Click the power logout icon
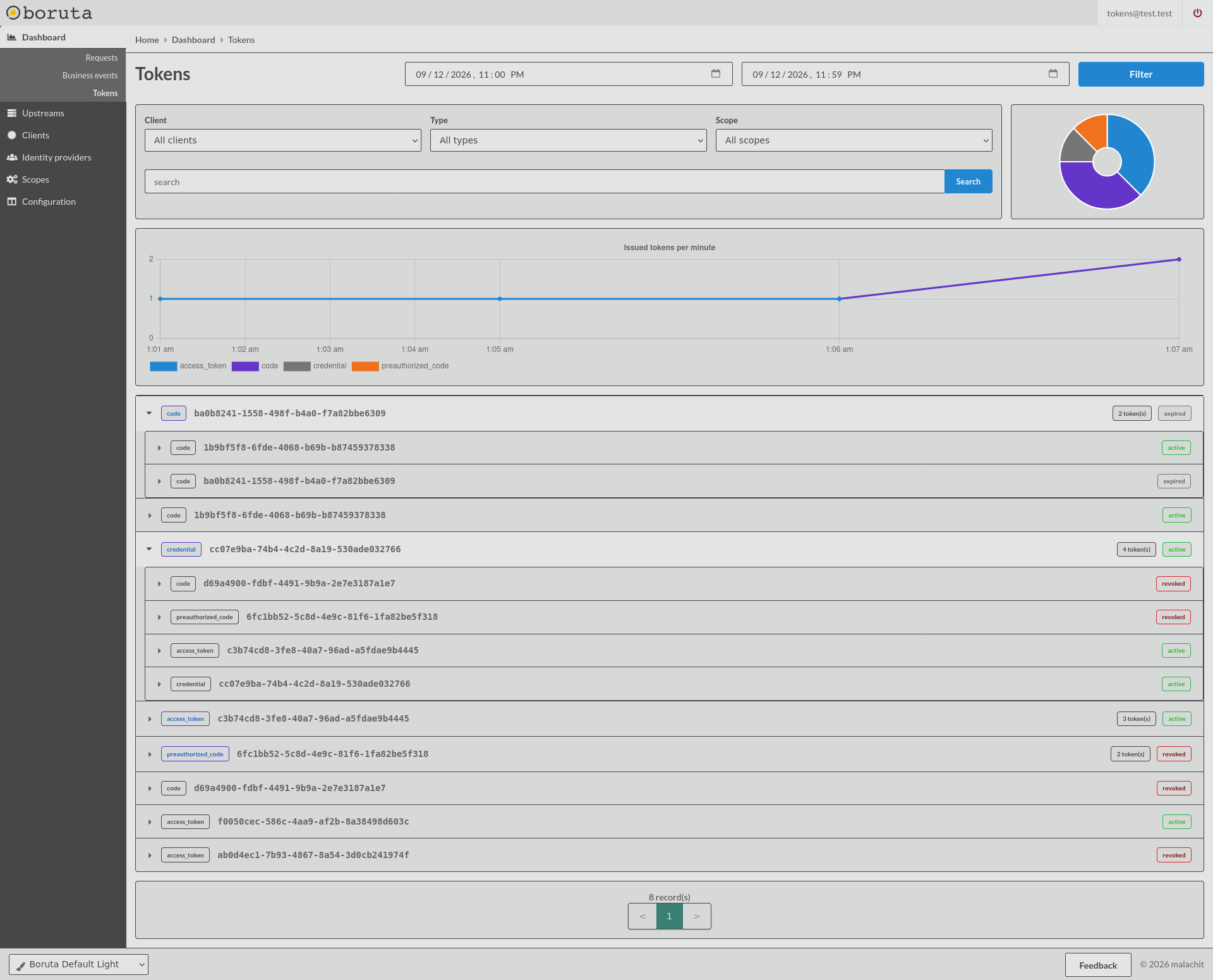Image resolution: width=1213 pixels, height=980 pixels. [x=1197, y=13]
